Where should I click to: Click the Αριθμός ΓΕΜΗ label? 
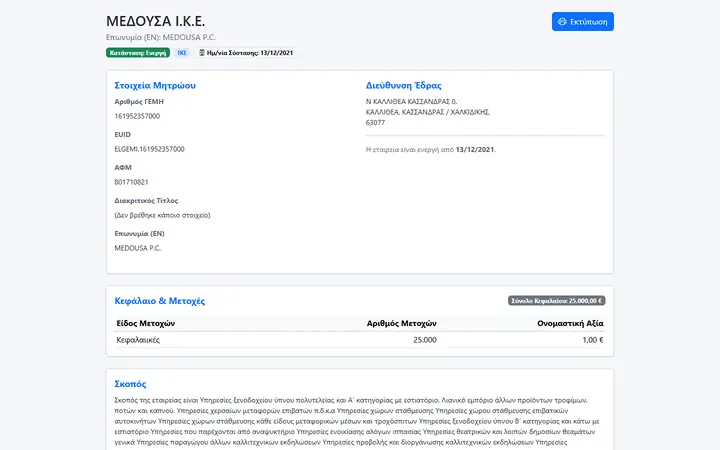tap(139, 101)
